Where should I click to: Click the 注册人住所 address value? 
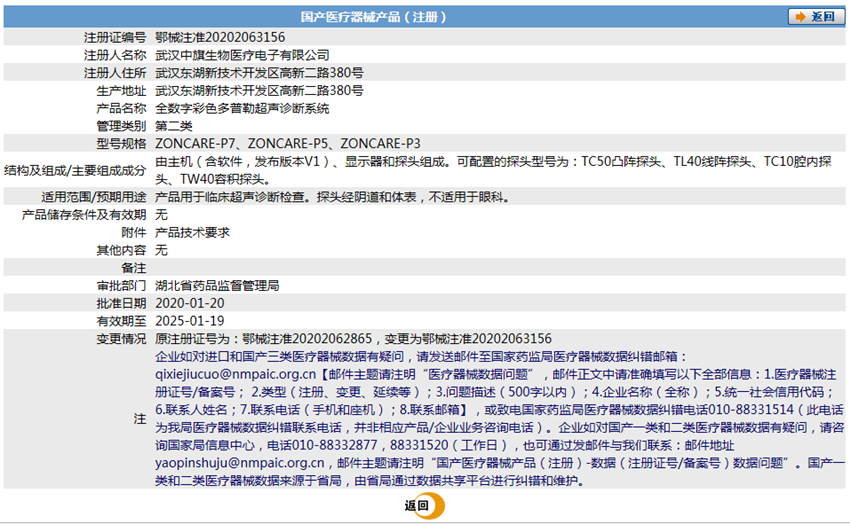259,73
